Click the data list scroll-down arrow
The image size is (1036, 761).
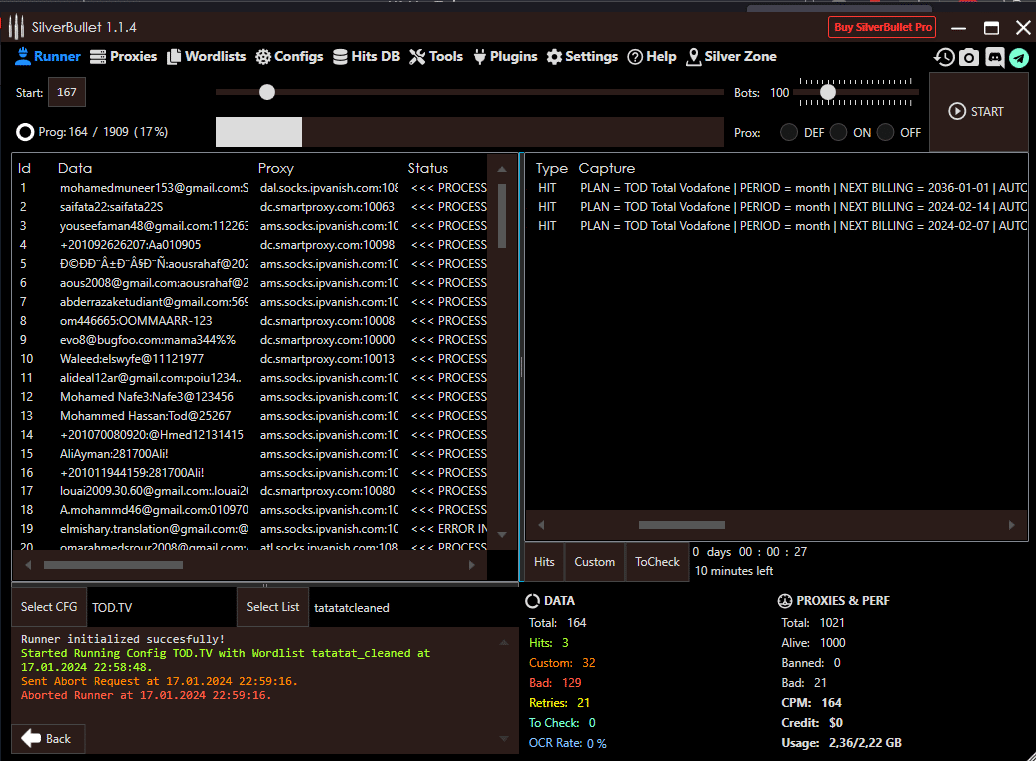pyautogui.click(x=502, y=536)
